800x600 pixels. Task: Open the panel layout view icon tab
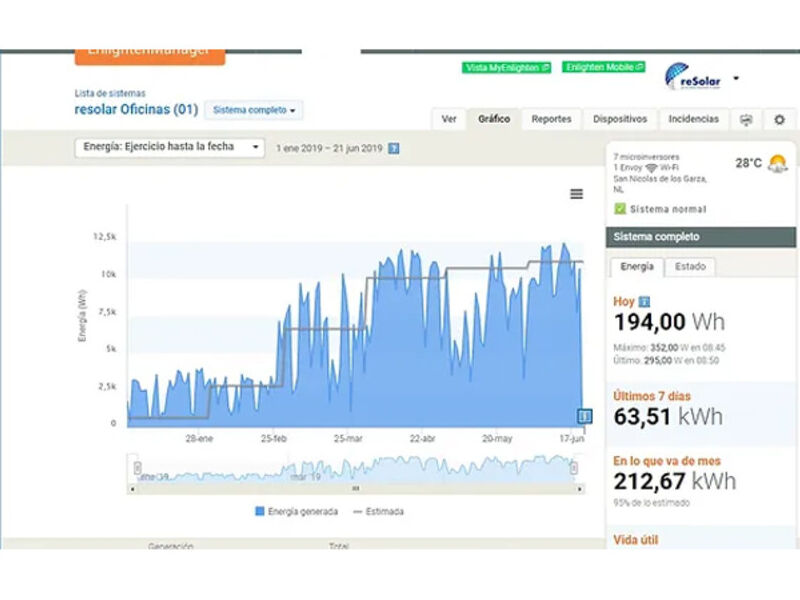pos(746,120)
